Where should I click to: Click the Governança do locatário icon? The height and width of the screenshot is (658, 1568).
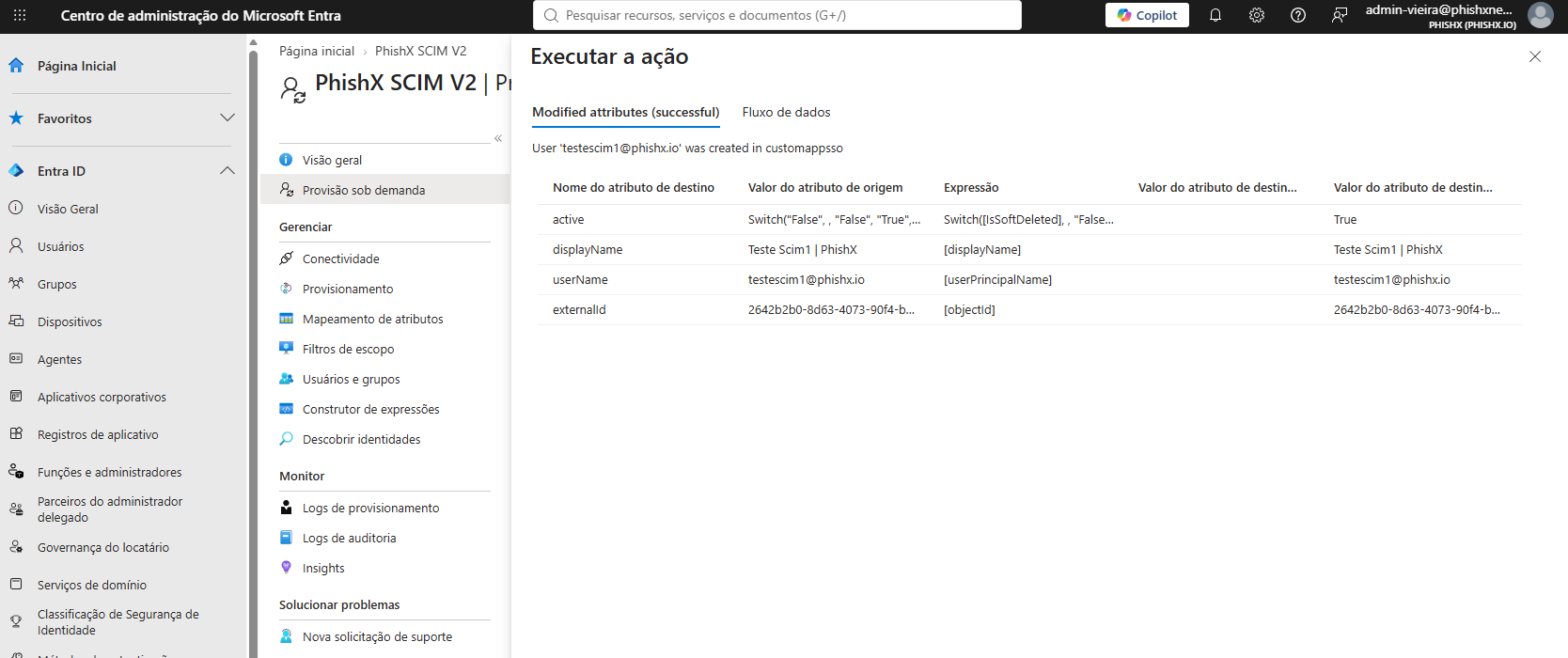[x=16, y=546]
